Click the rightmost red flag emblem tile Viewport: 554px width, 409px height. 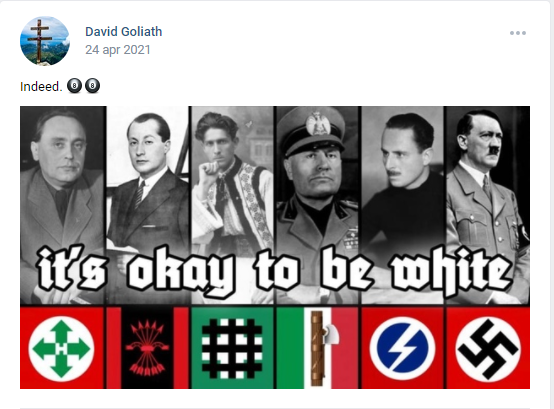tap(488, 348)
